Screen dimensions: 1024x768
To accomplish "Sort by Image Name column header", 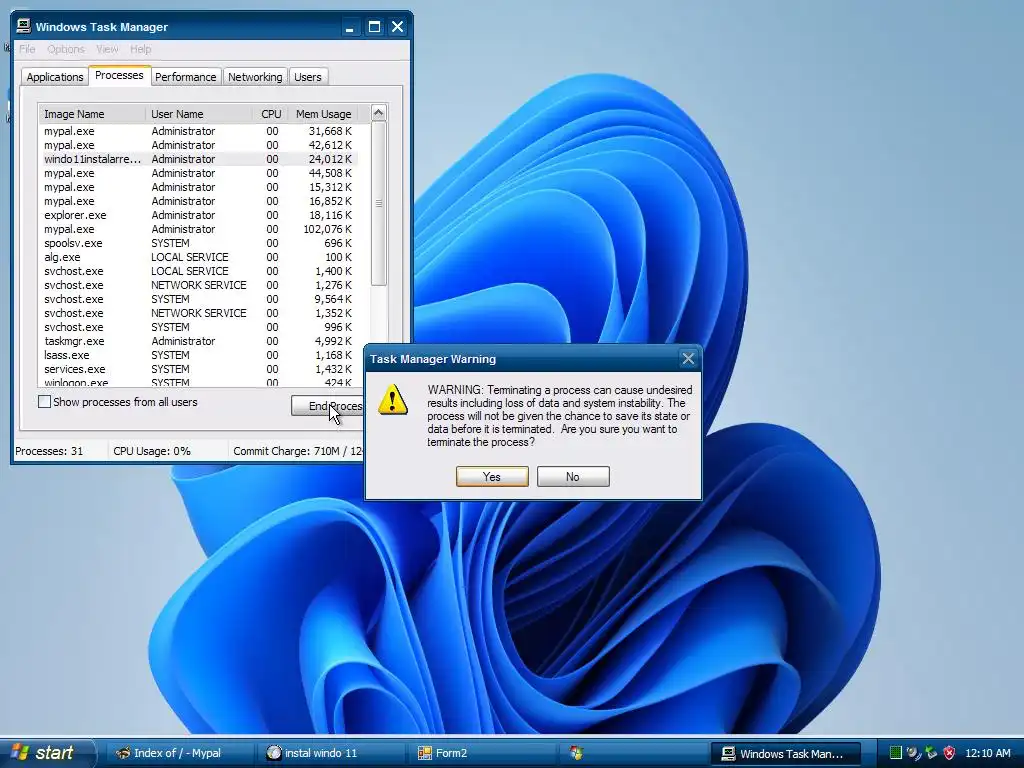I will tap(92, 114).
